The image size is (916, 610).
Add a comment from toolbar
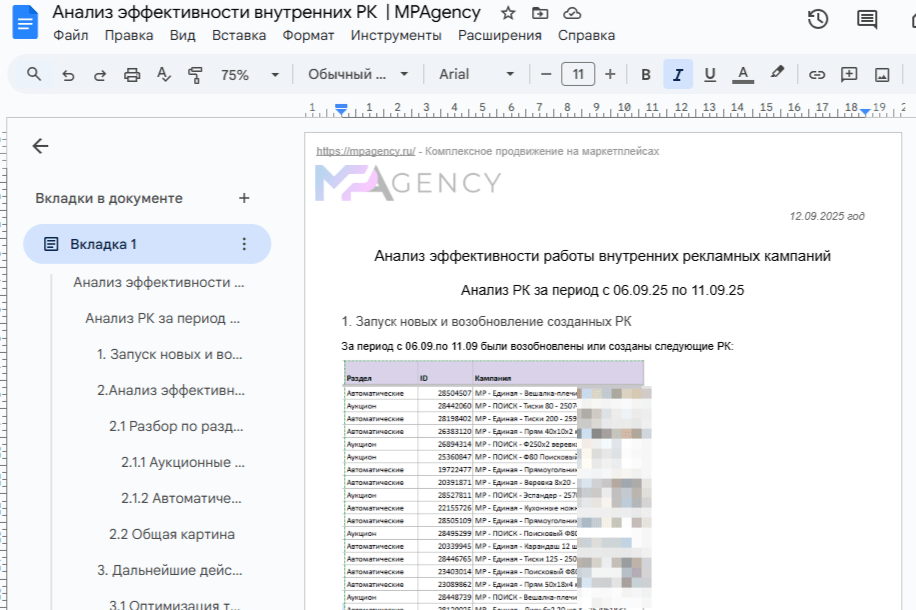pos(849,74)
